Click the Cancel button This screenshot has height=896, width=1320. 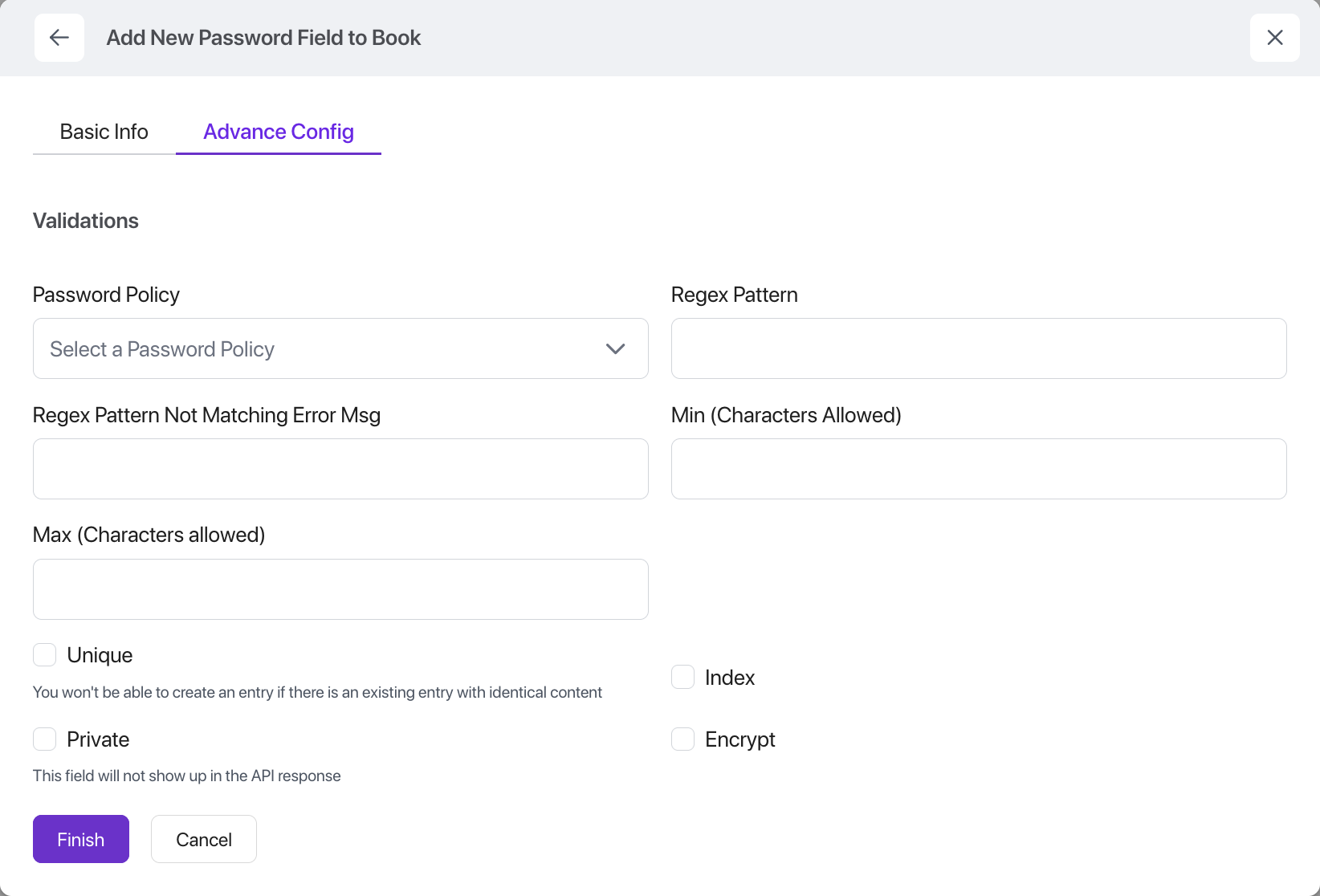[204, 839]
